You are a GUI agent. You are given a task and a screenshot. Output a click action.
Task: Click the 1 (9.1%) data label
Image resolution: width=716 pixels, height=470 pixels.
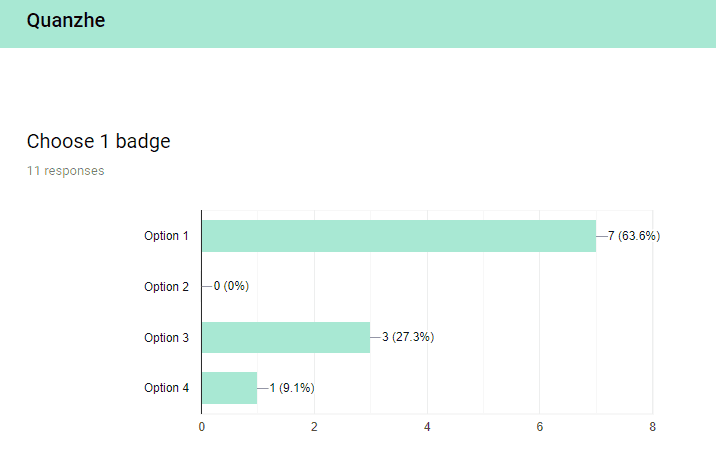pyautogui.click(x=292, y=388)
